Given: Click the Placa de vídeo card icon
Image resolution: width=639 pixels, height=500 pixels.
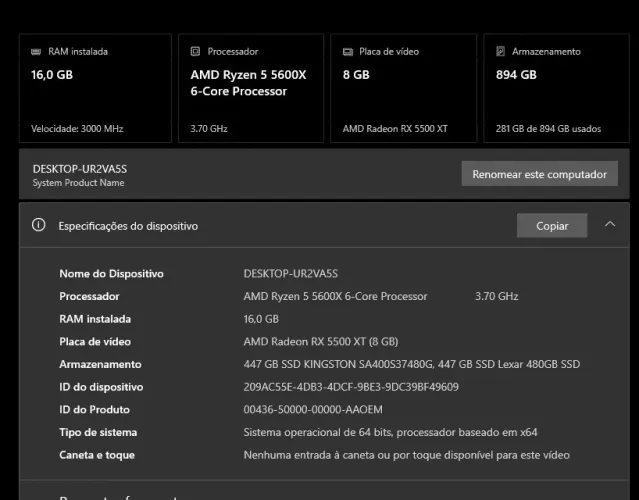Looking at the screenshot, I should pos(348,52).
